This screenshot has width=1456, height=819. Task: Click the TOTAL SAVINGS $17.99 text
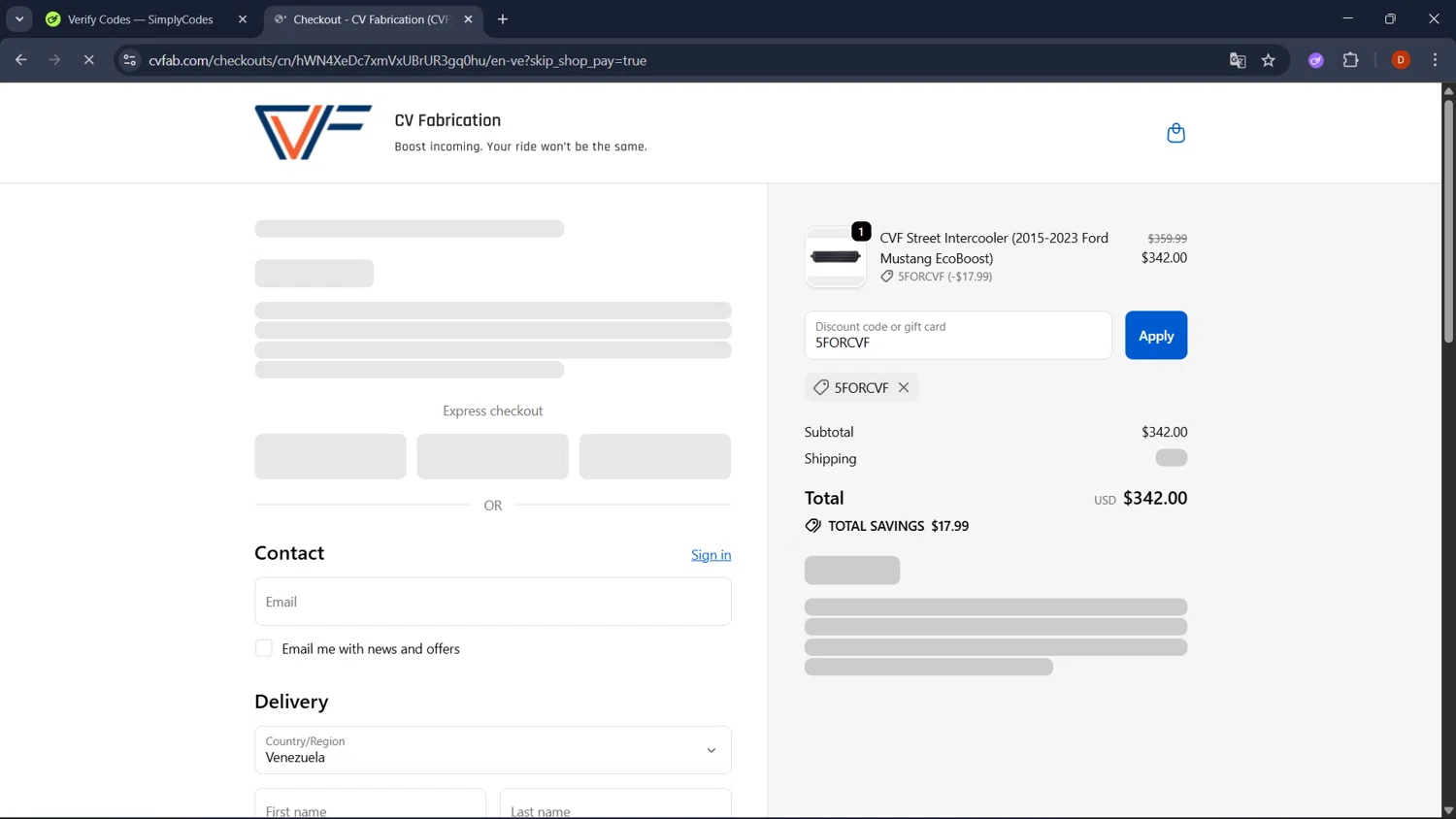click(898, 526)
